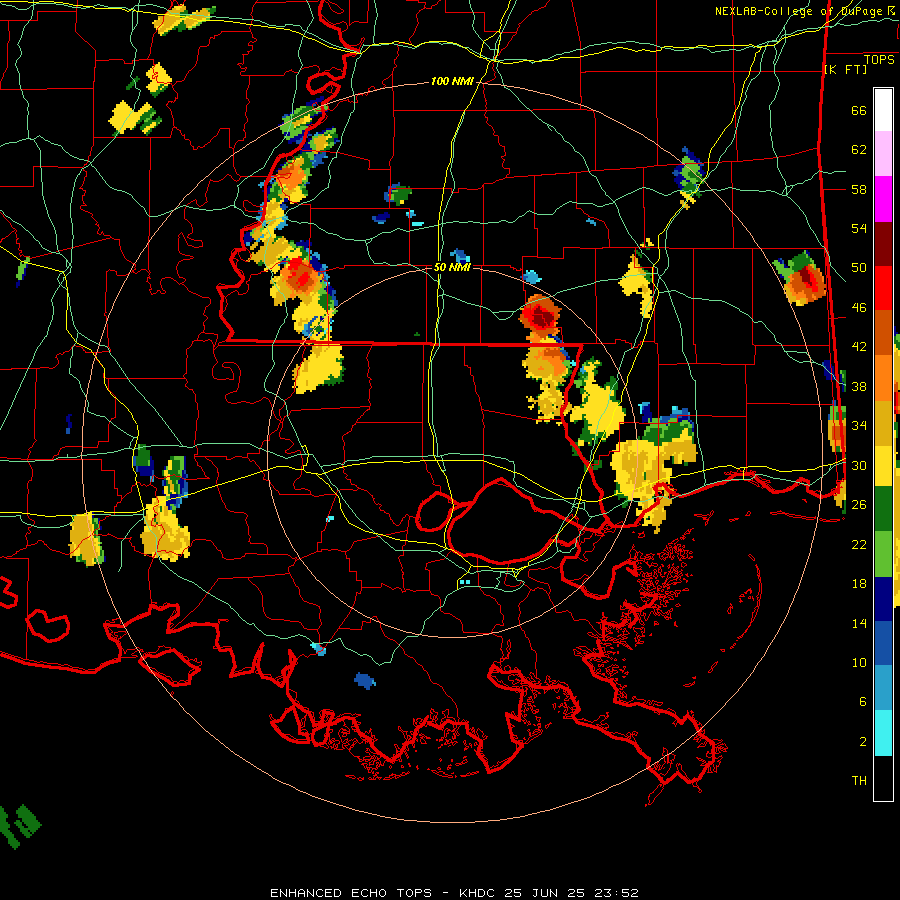The width and height of the screenshot is (900, 900).
Task: Select the navy legend swatch beside 18
Action: 883,599
